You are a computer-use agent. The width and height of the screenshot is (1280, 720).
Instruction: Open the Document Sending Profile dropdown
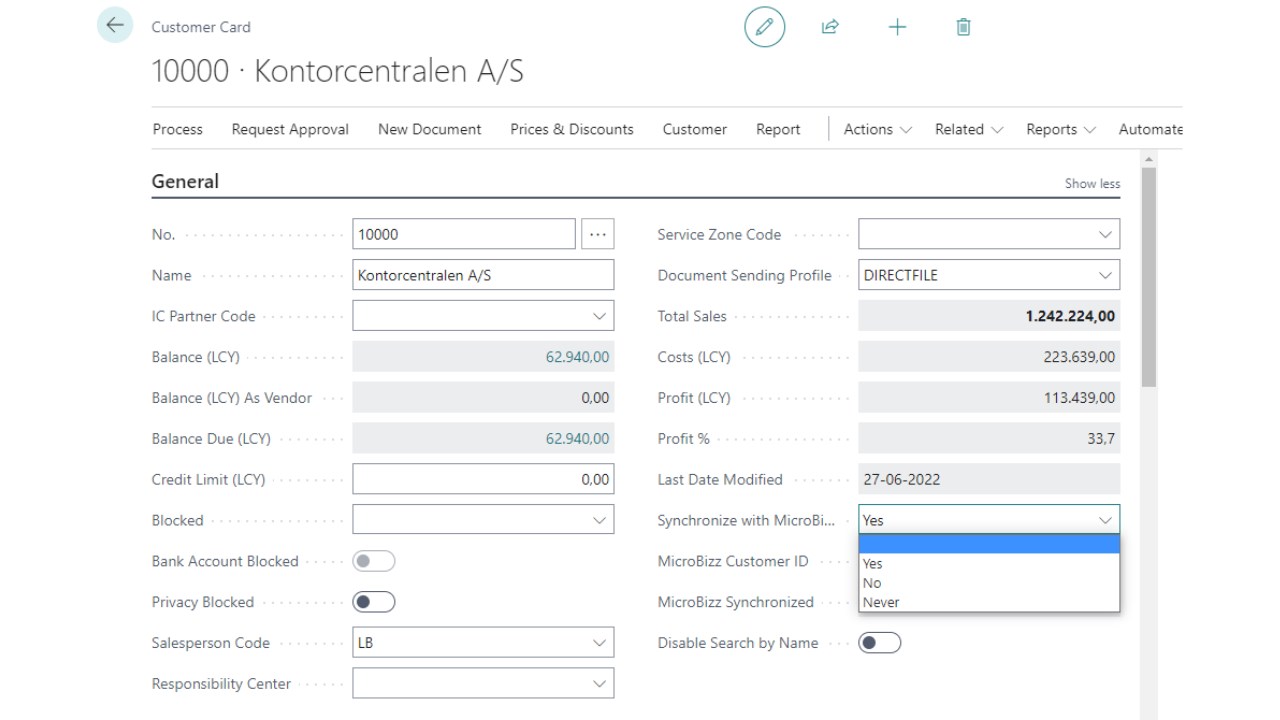point(1105,275)
